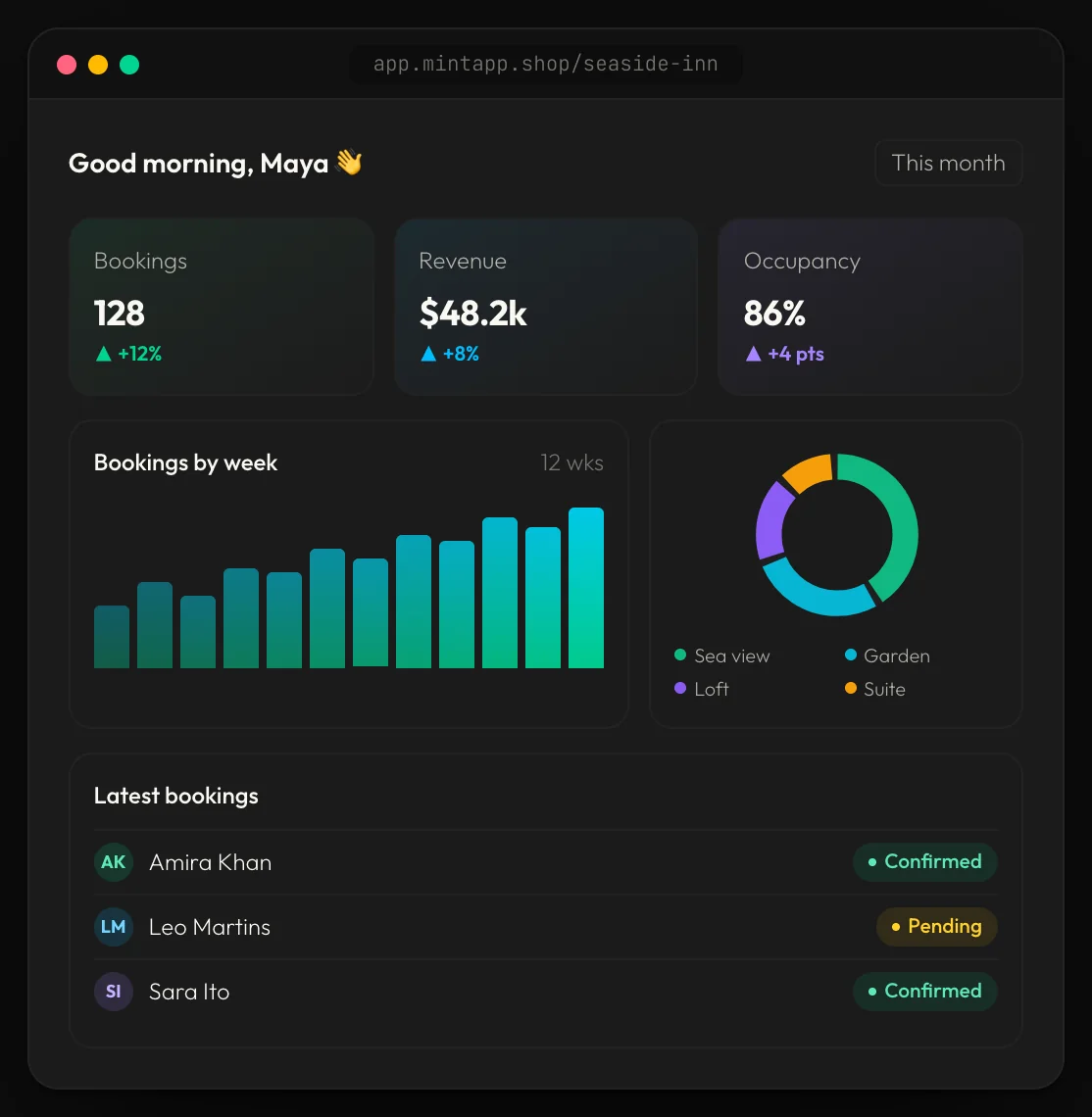Screen dimensions: 1092x1117
Task: Select the Sara Ito booking name
Action: [x=189, y=993]
